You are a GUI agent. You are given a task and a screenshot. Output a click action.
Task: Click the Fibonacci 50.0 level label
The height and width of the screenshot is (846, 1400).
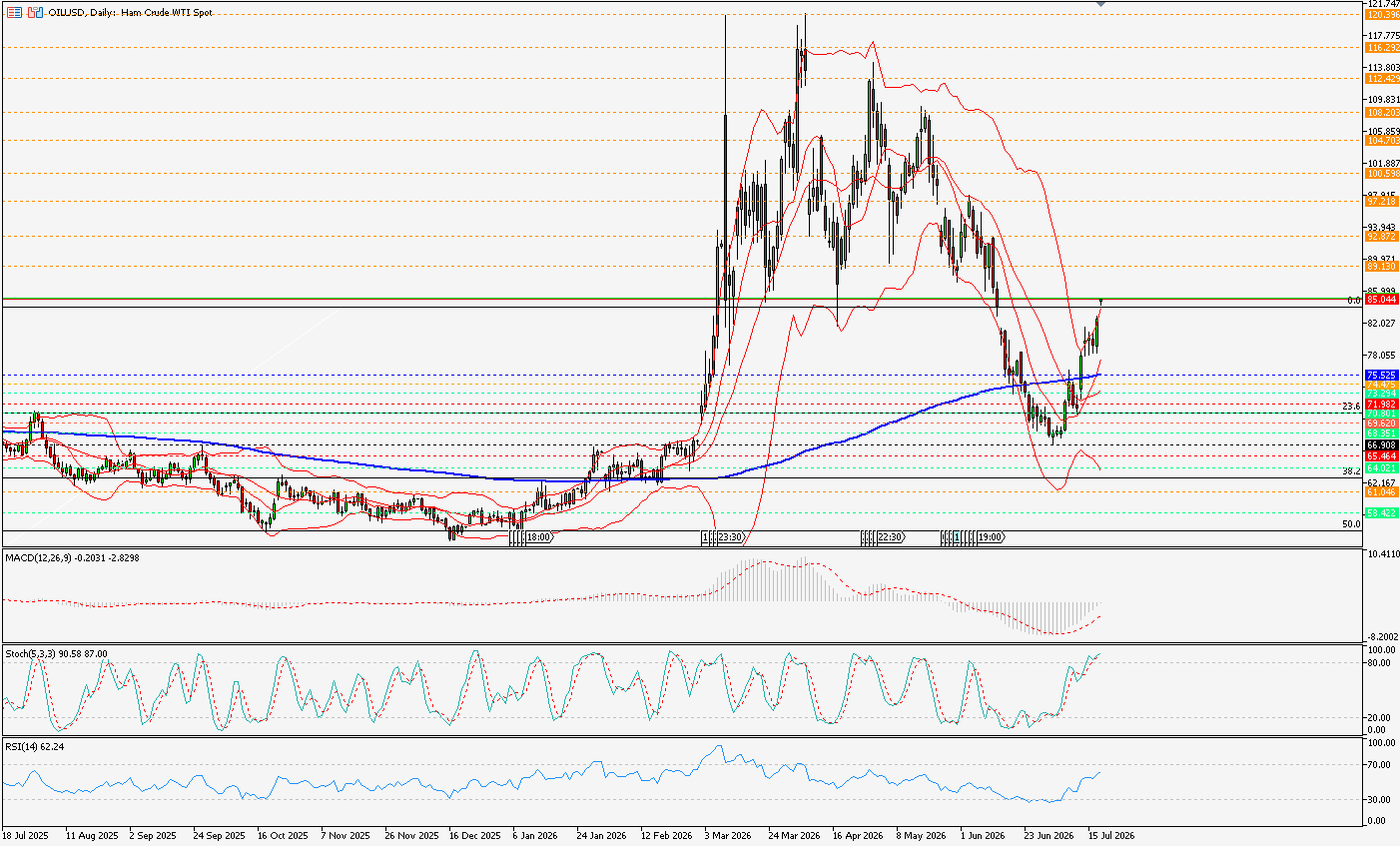pos(1351,523)
